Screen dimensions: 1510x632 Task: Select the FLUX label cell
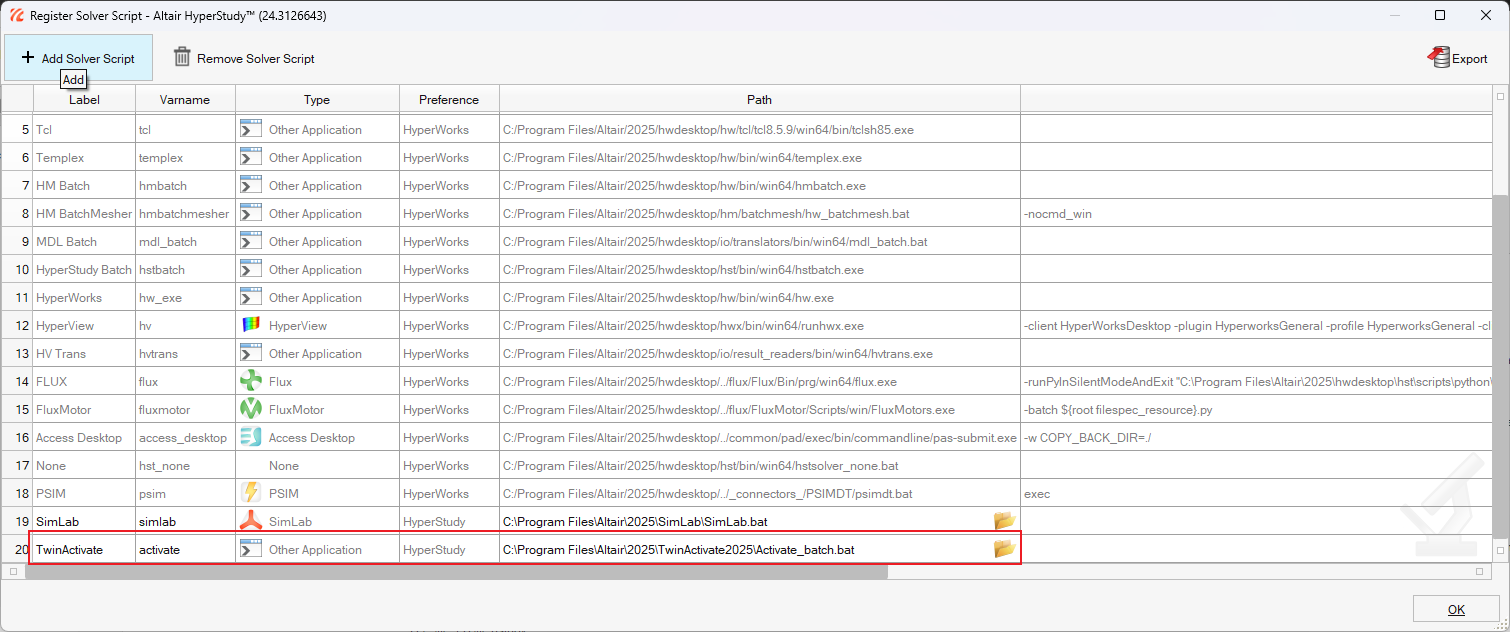point(85,381)
